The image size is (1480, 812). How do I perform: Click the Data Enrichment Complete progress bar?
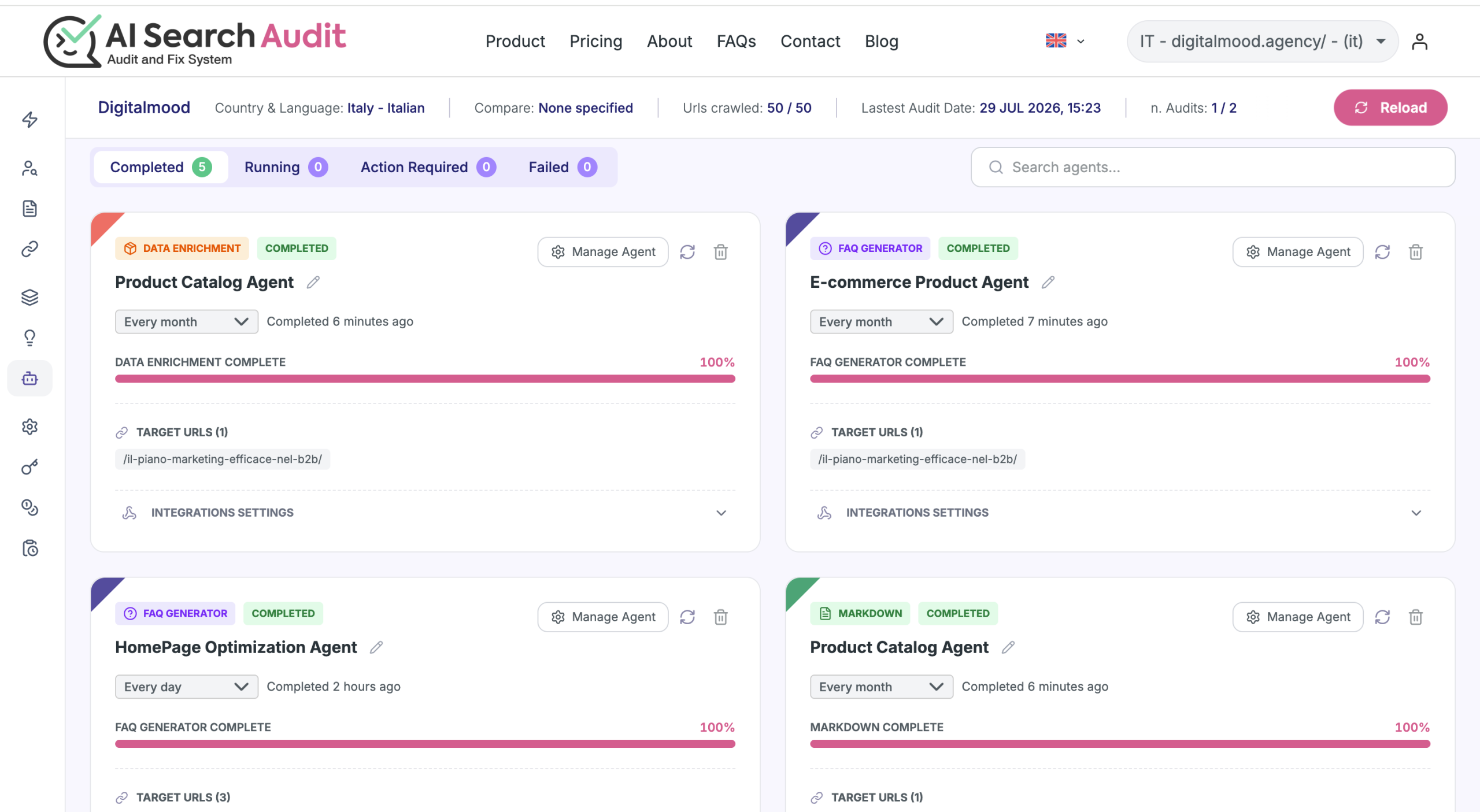tap(425, 379)
